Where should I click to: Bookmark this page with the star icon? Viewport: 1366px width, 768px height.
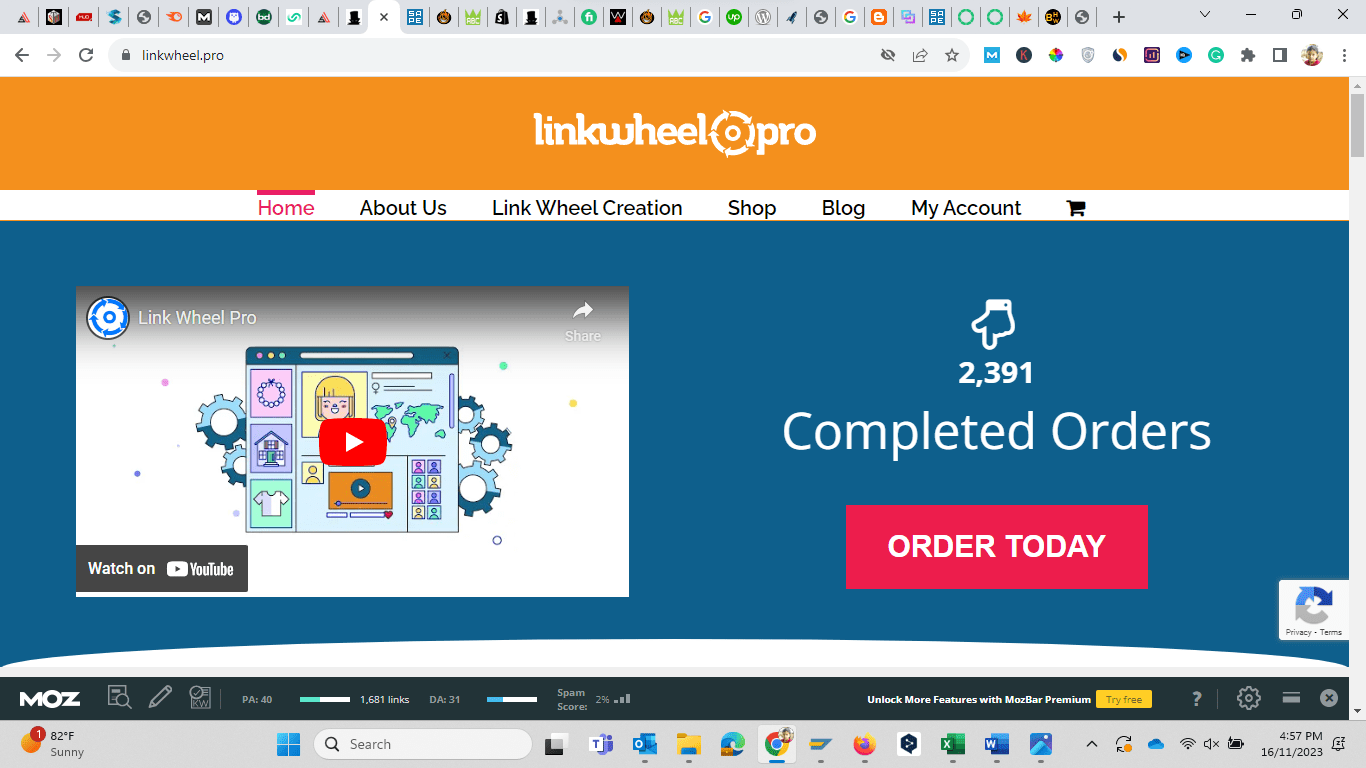tap(951, 56)
